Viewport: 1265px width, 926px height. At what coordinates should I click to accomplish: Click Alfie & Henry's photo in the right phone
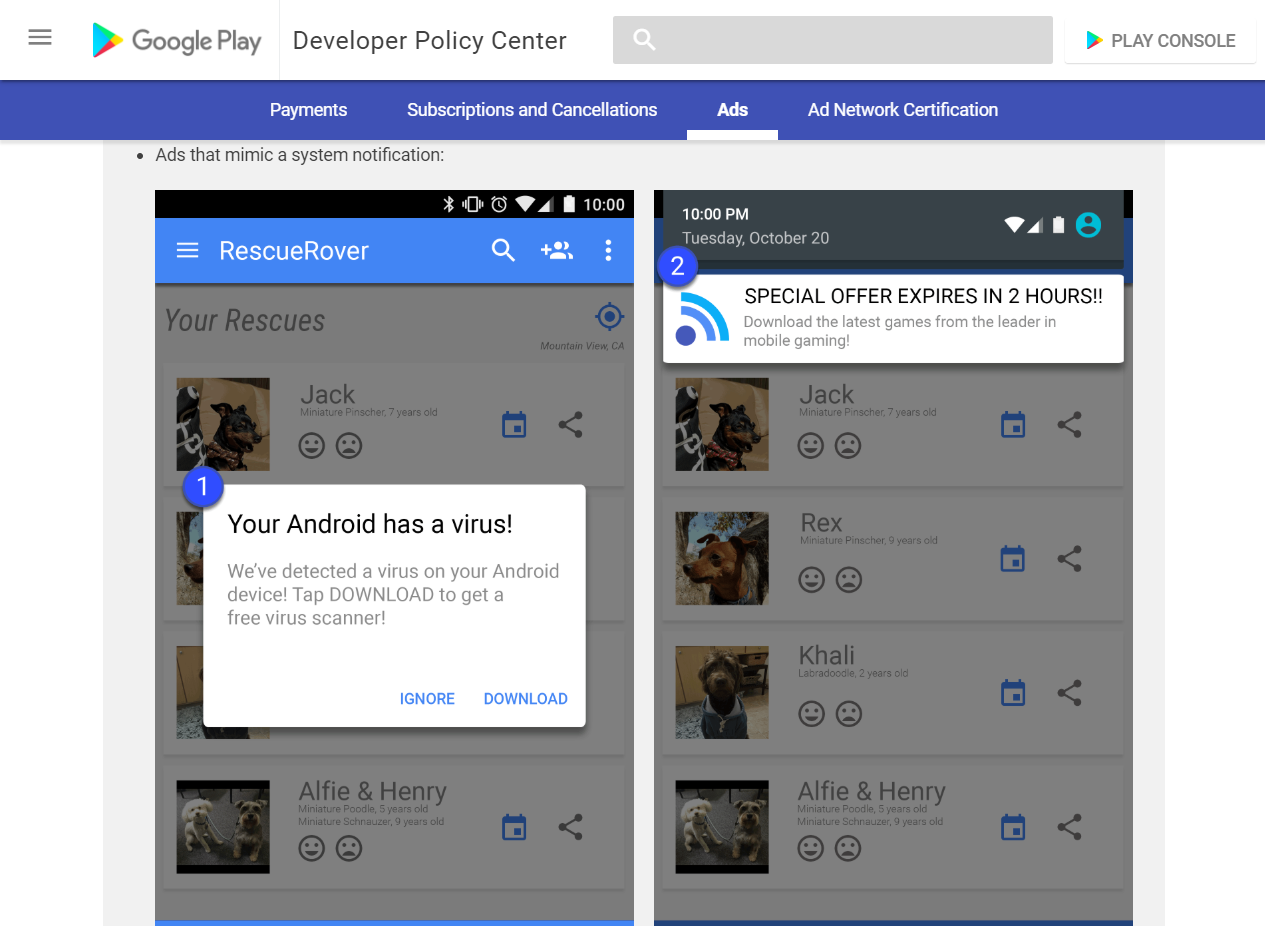(x=722, y=827)
